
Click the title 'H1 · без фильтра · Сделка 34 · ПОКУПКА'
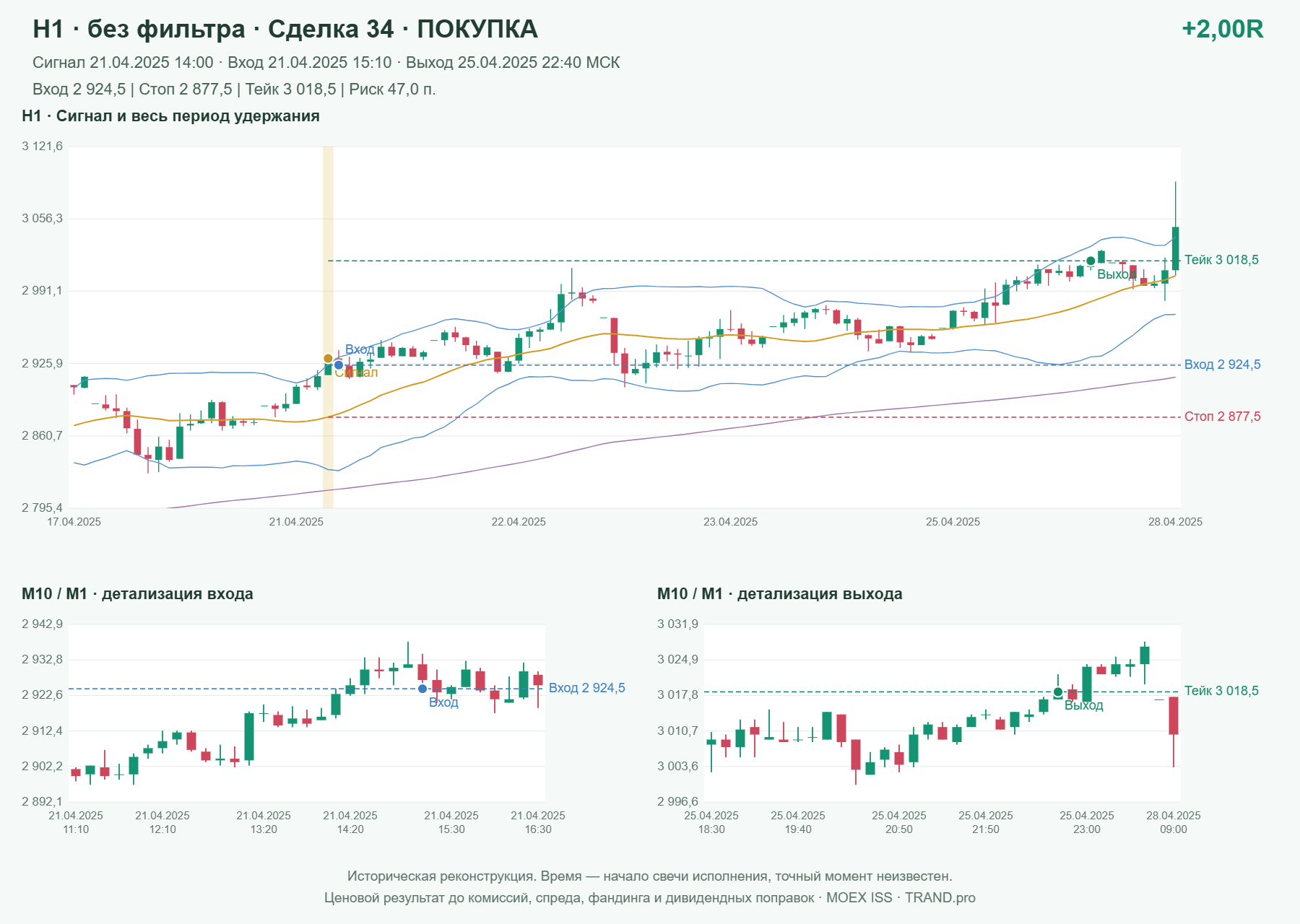tap(285, 29)
